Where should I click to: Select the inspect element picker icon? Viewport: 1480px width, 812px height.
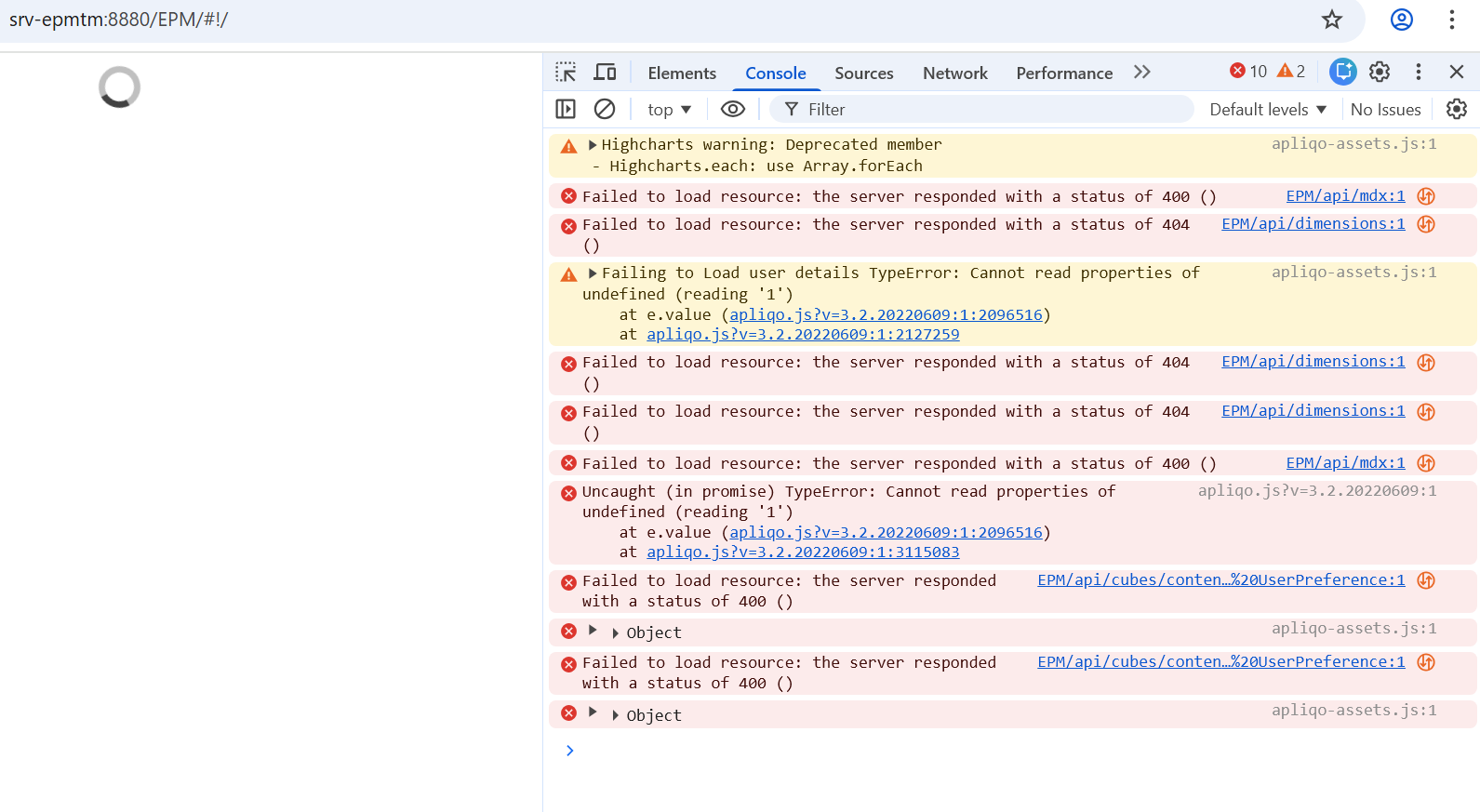tap(566, 73)
